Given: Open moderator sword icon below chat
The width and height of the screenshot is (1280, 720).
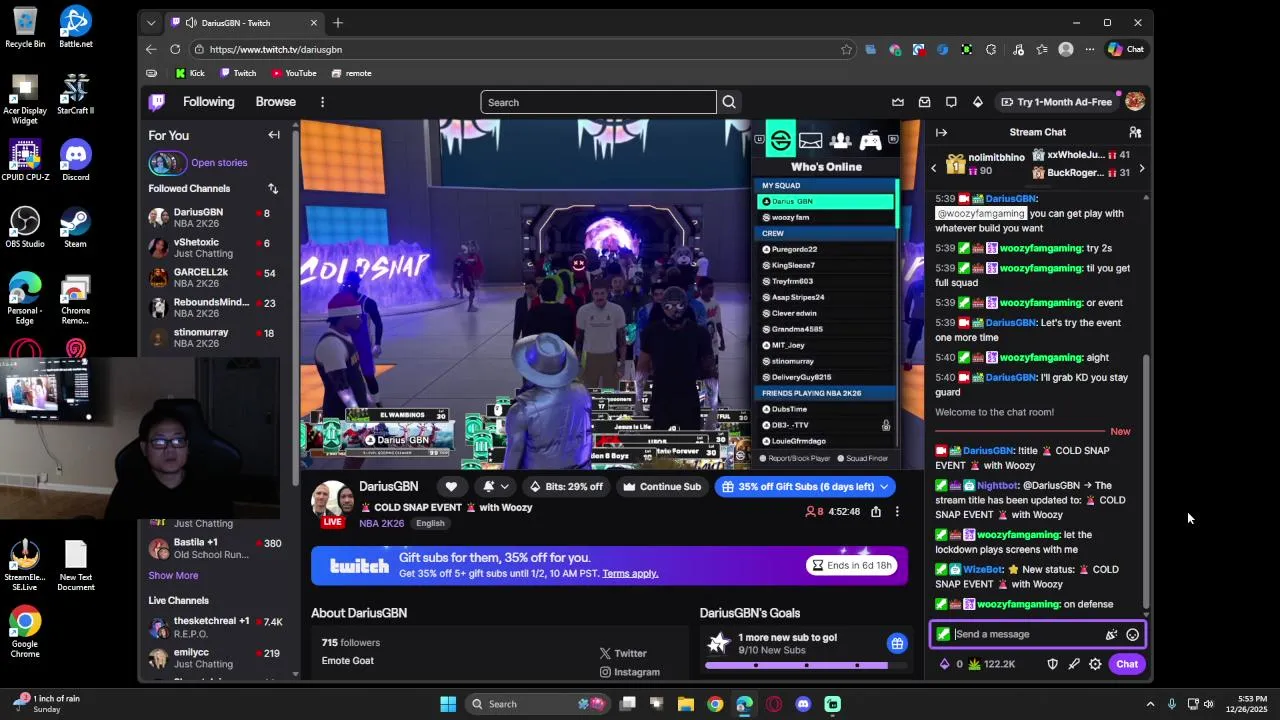Looking at the screenshot, I should point(1074,664).
